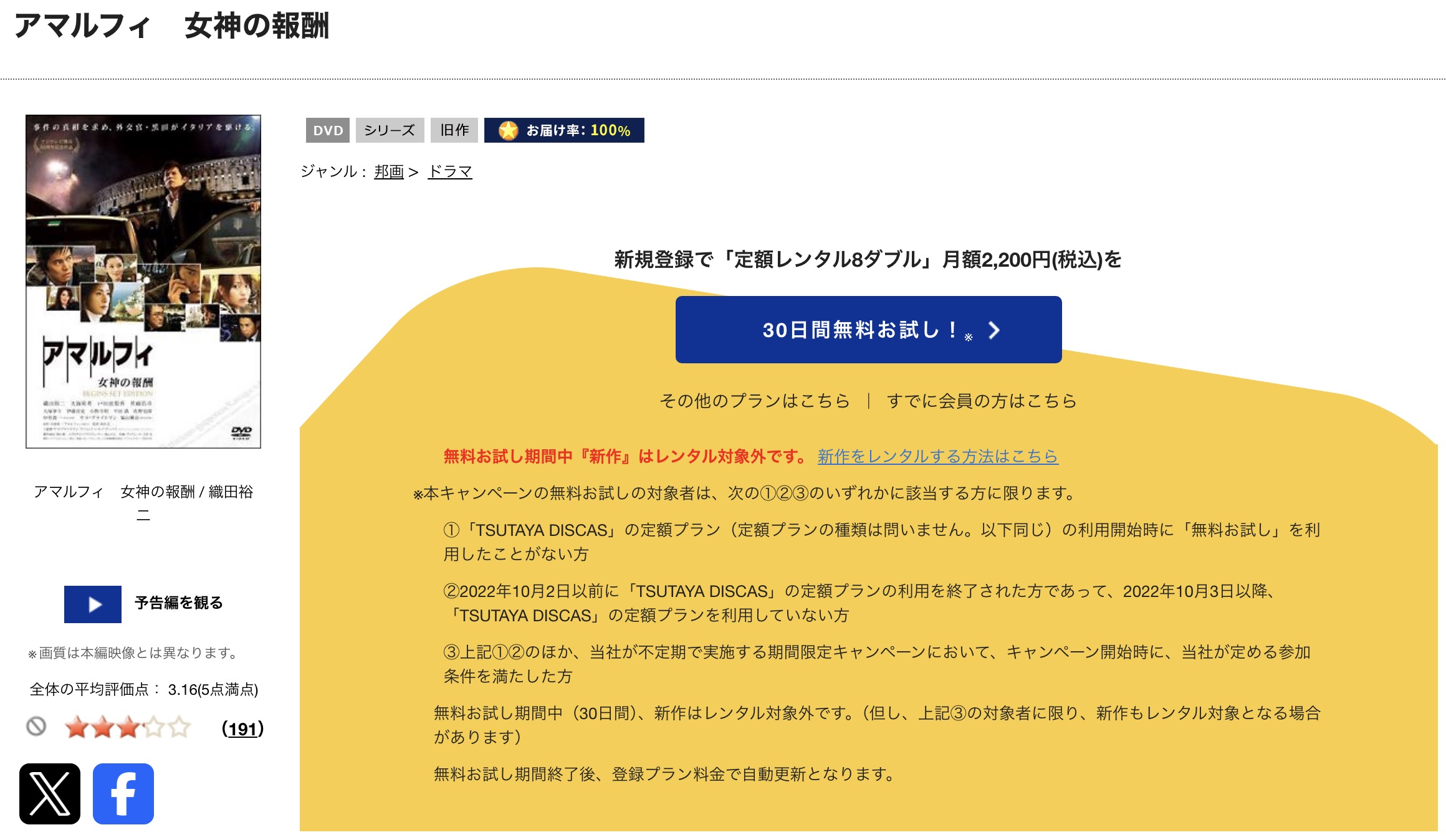Click condition ① TSUTAYA DISCAS text
The height and width of the screenshot is (840, 1446).
[x=882, y=542]
